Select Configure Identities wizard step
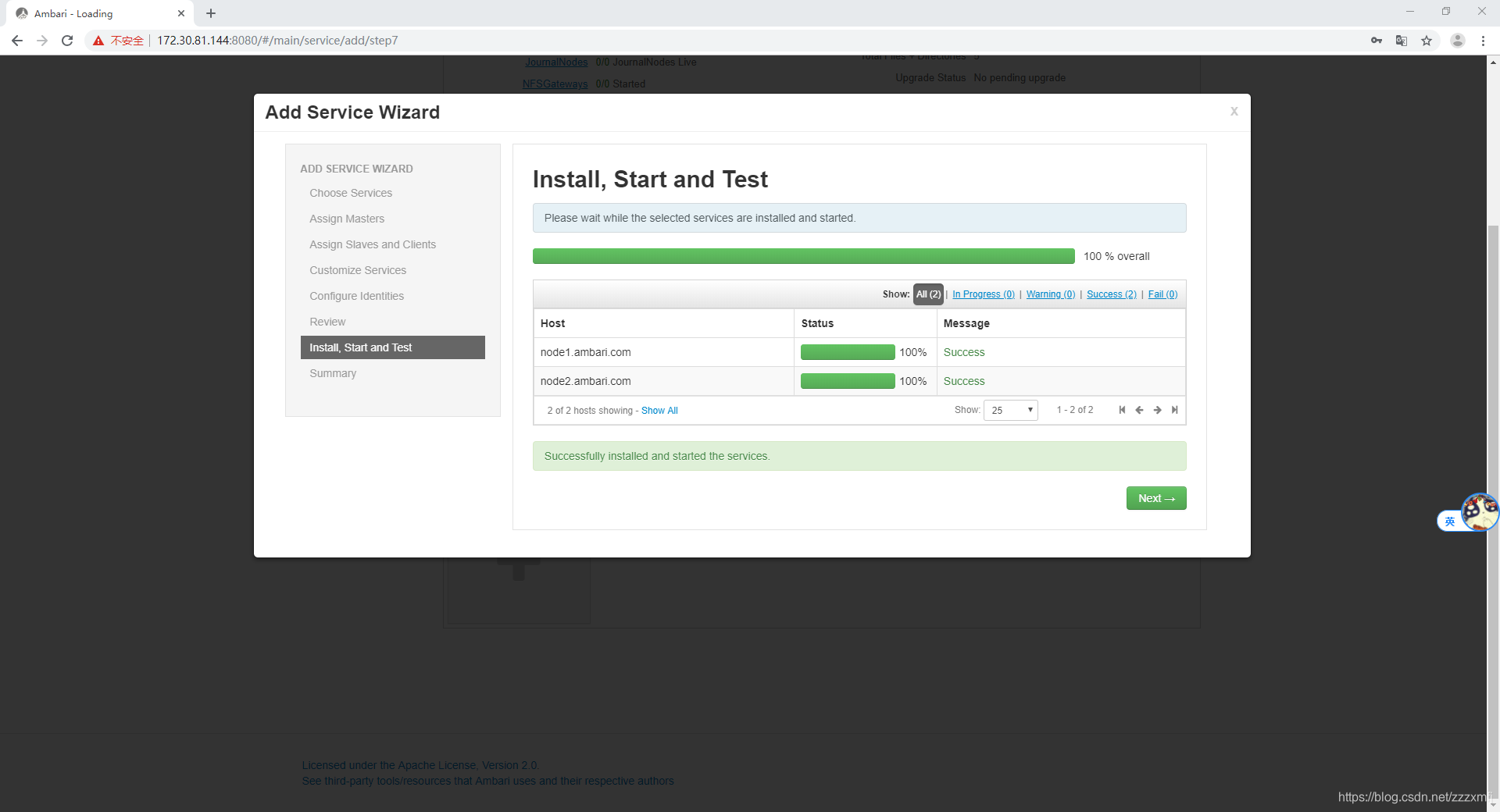The width and height of the screenshot is (1500, 812). click(356, 296)
